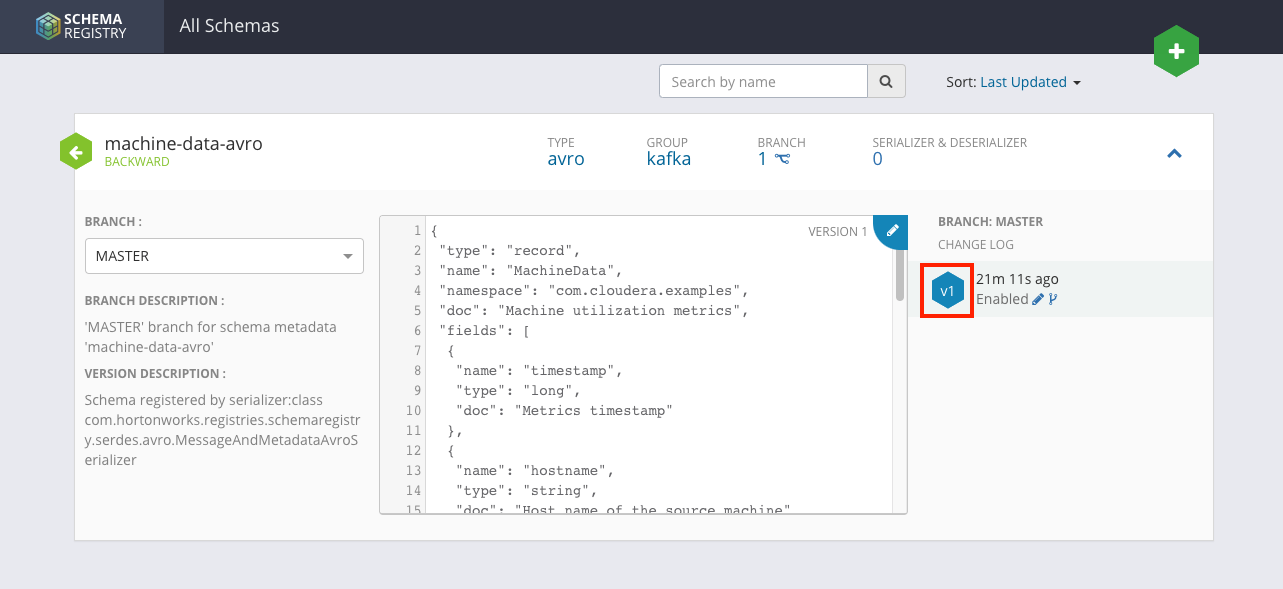Screen dimensions: 1283x589
Task: Click the magnifier search button
Action: tap(885, 82)
